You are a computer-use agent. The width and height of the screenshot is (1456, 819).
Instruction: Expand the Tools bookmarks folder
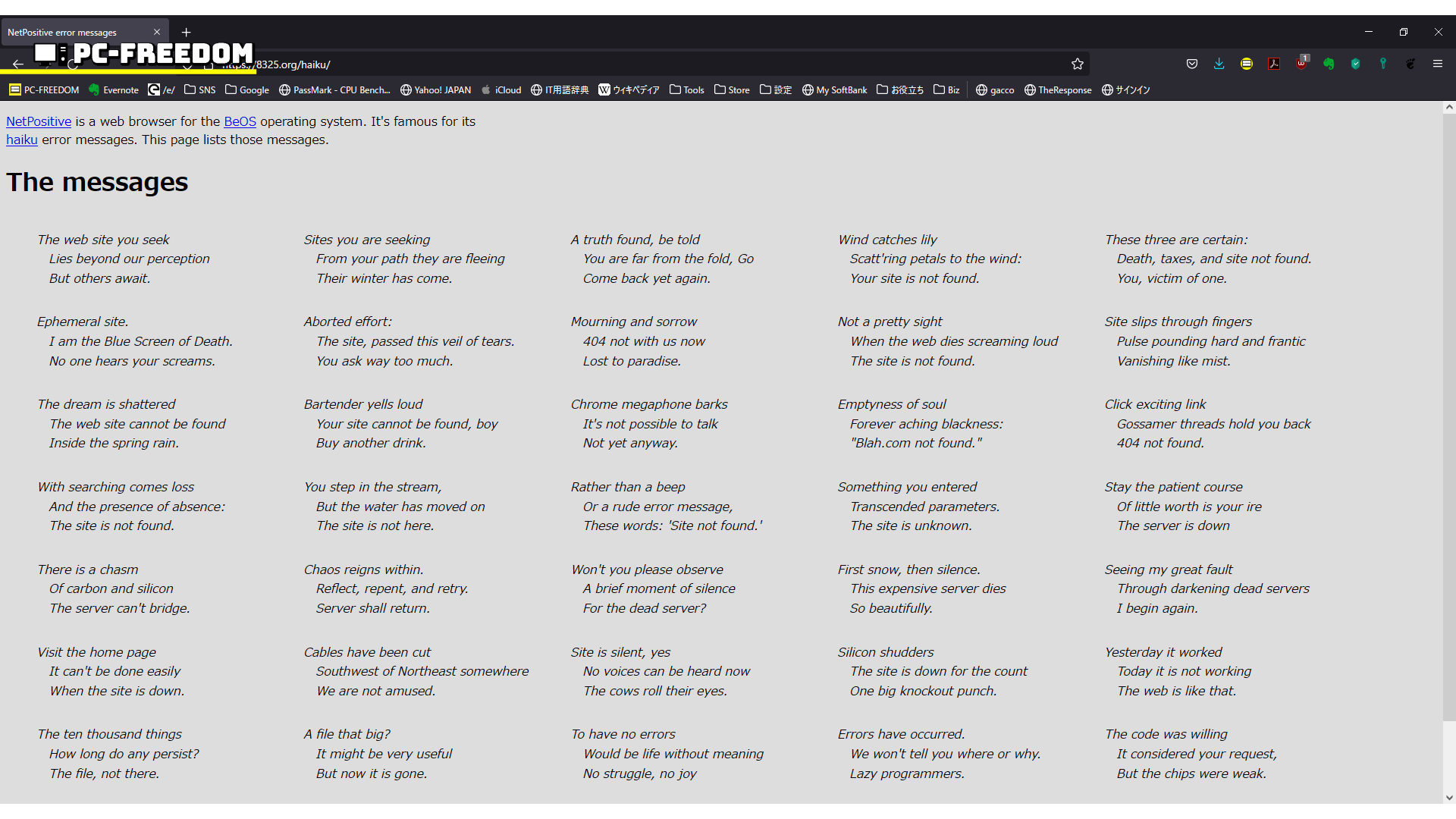687,90
